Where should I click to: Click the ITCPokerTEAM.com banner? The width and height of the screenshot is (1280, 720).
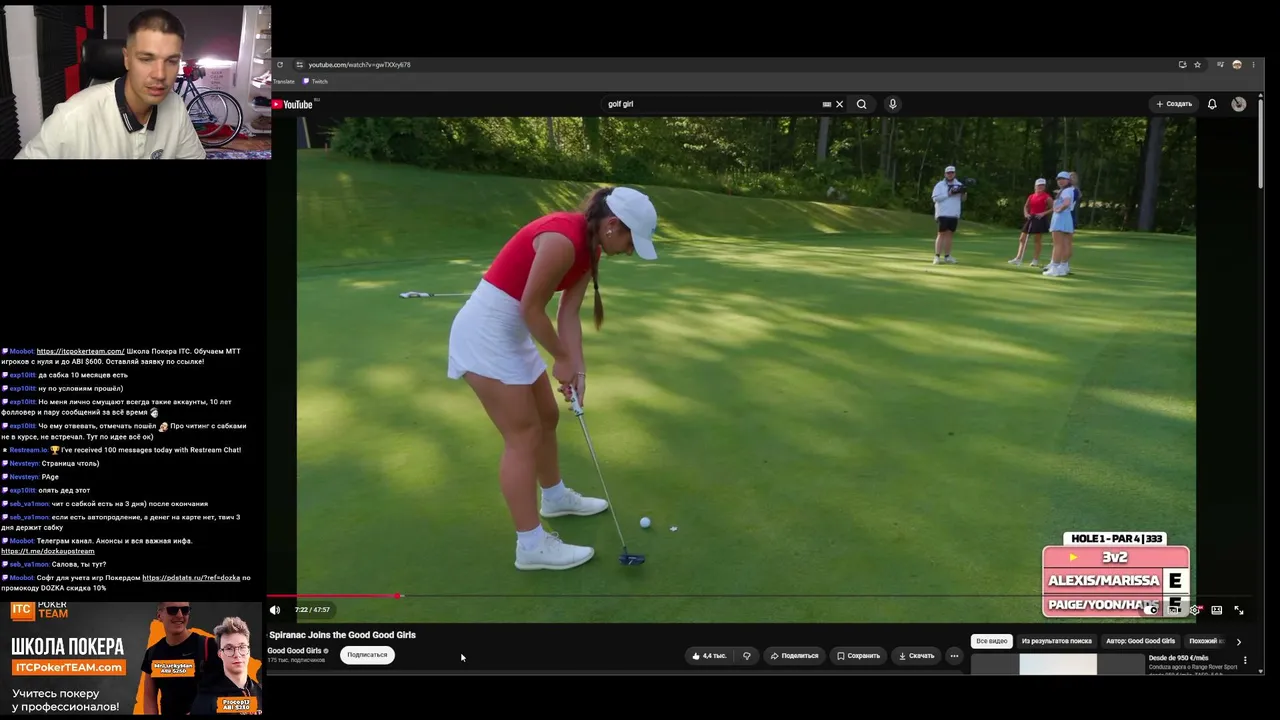coord(68,667)
